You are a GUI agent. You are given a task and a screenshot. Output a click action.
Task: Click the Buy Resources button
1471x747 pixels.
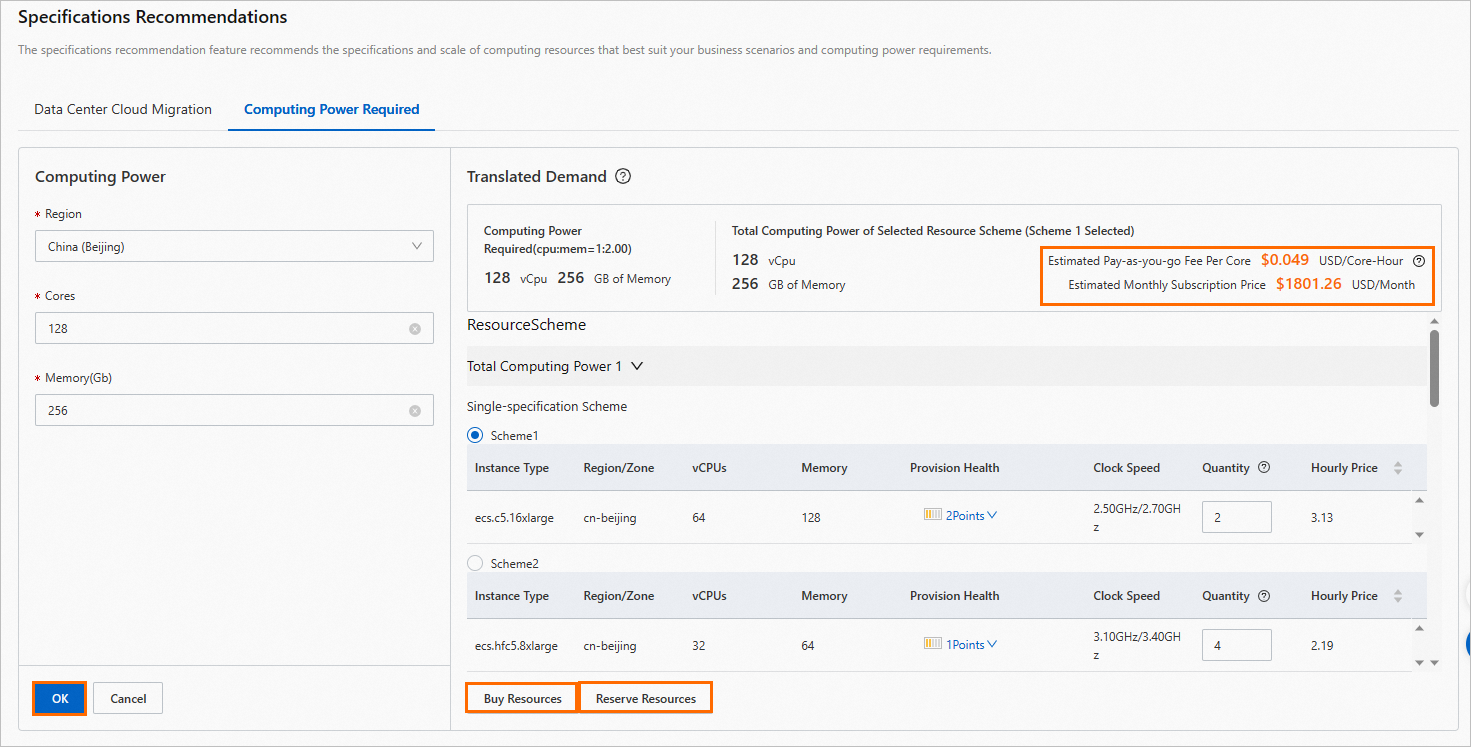pos(522,698)
